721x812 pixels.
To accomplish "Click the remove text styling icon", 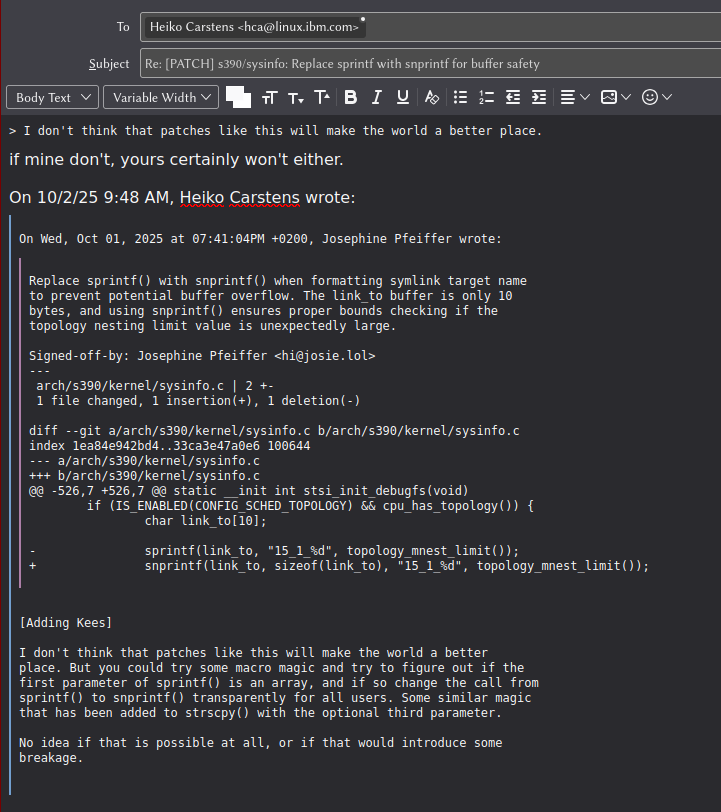I will click(x=432, y=97).
